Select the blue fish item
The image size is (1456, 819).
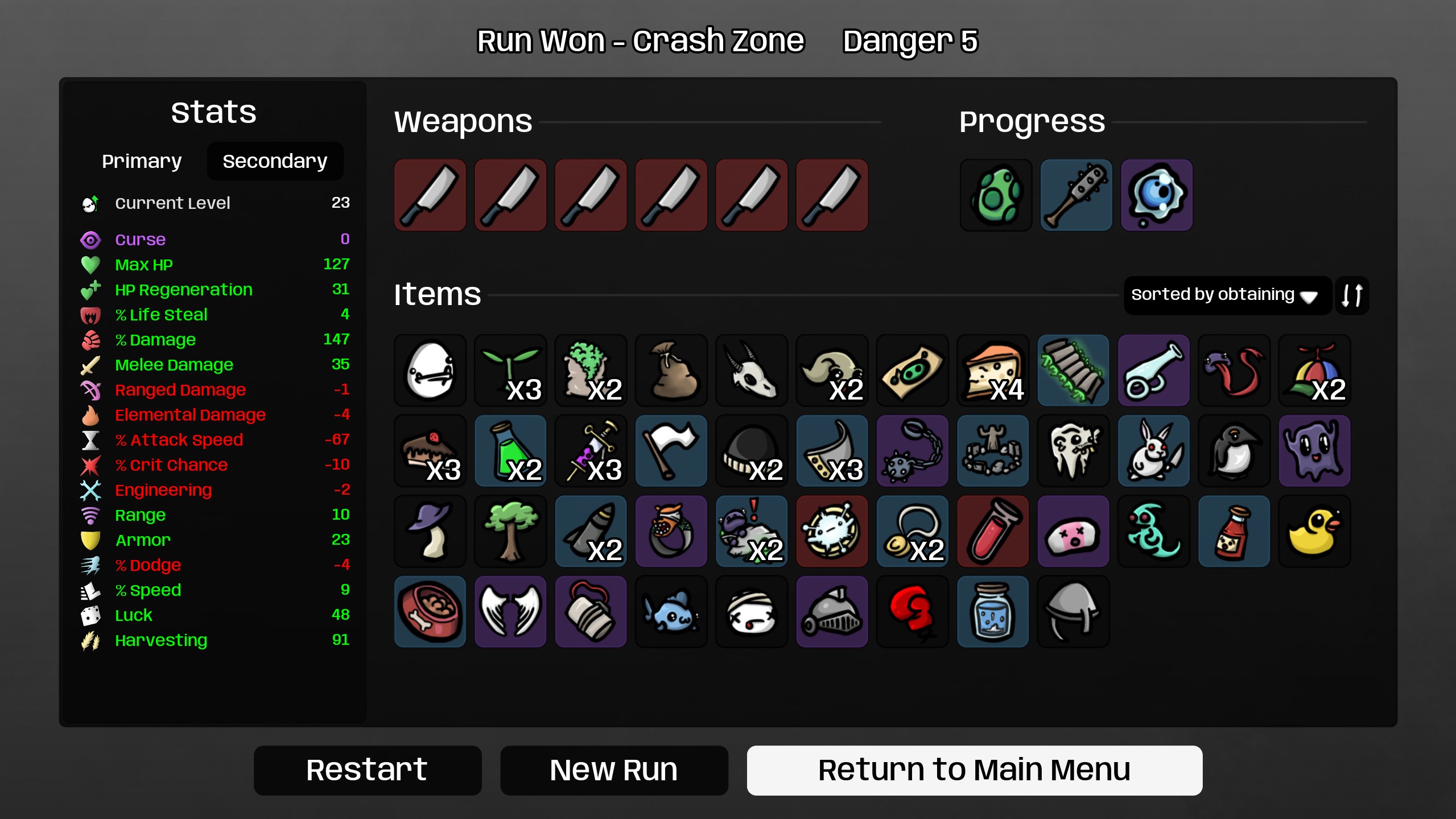(671, 611)
